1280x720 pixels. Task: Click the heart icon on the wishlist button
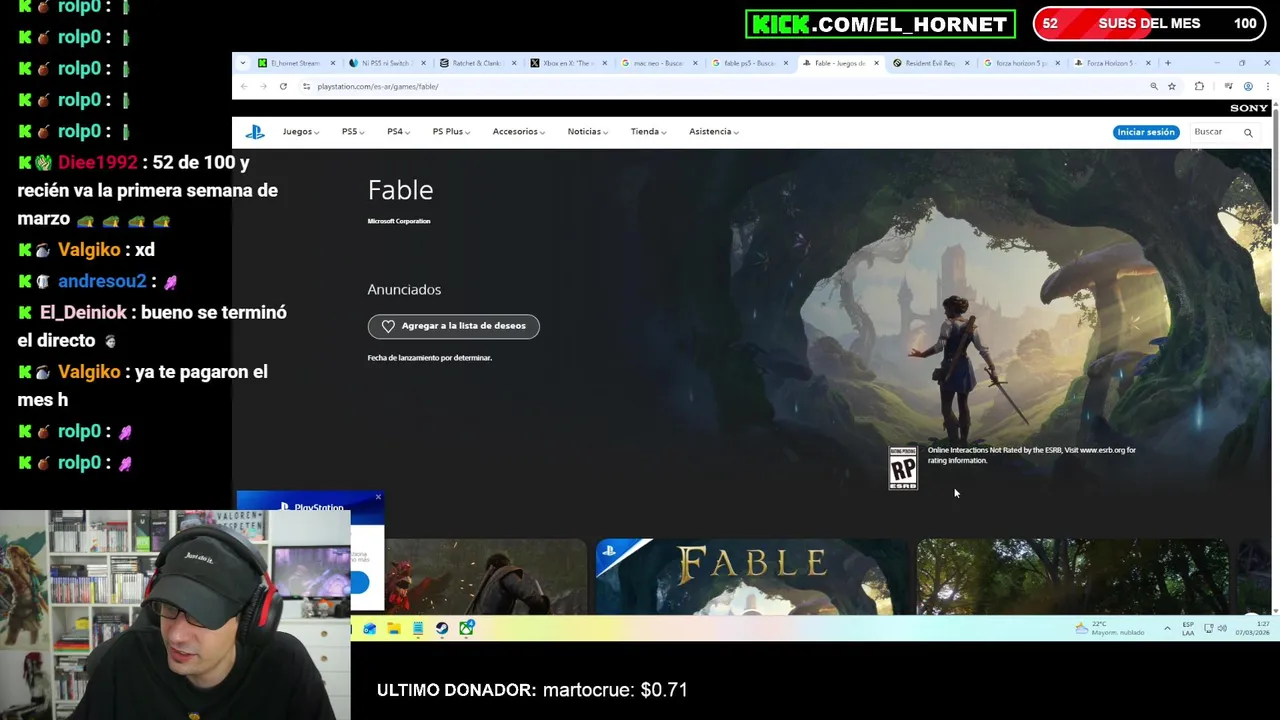pos(388,326)
